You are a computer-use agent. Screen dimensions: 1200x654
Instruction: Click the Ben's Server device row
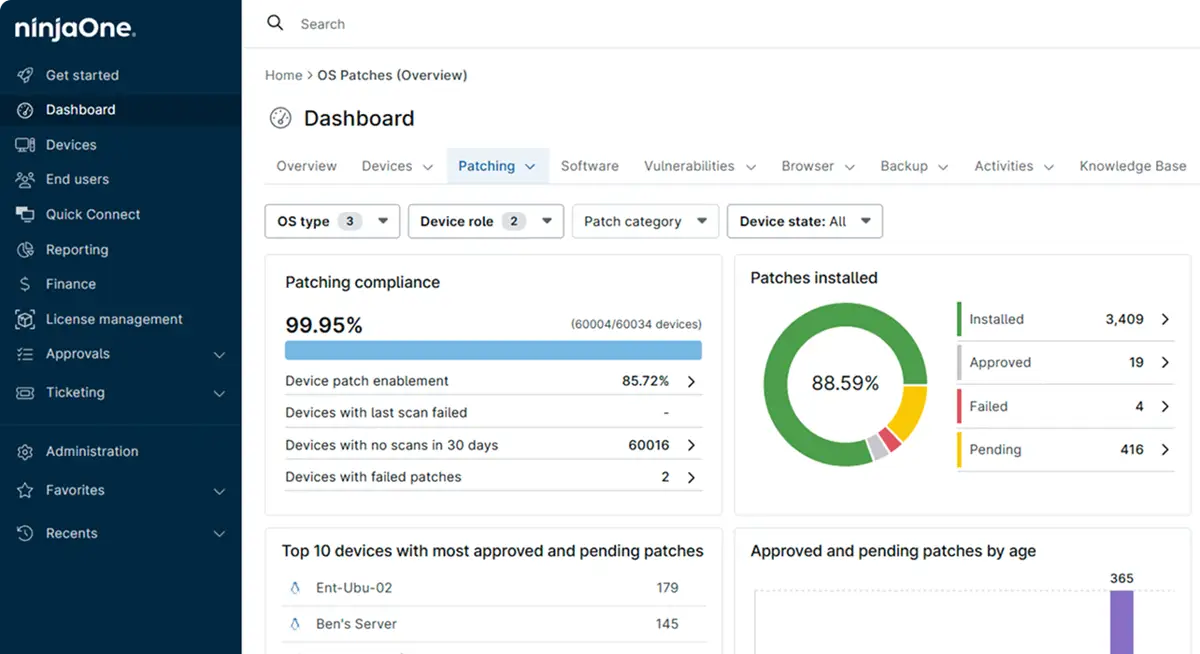(493, 624)
